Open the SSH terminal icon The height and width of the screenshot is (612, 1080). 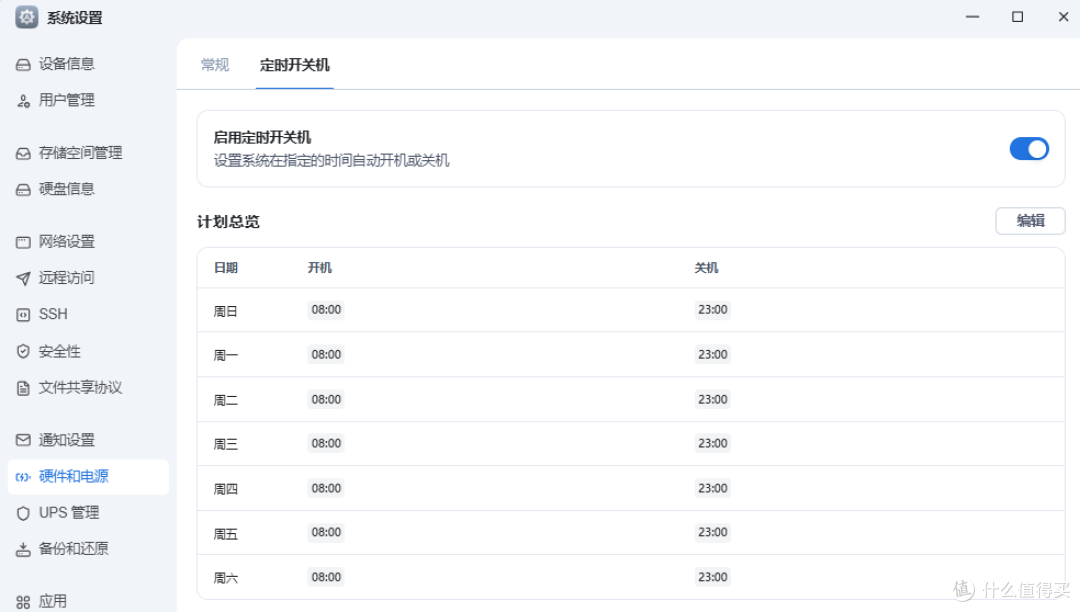pos(23,315)
